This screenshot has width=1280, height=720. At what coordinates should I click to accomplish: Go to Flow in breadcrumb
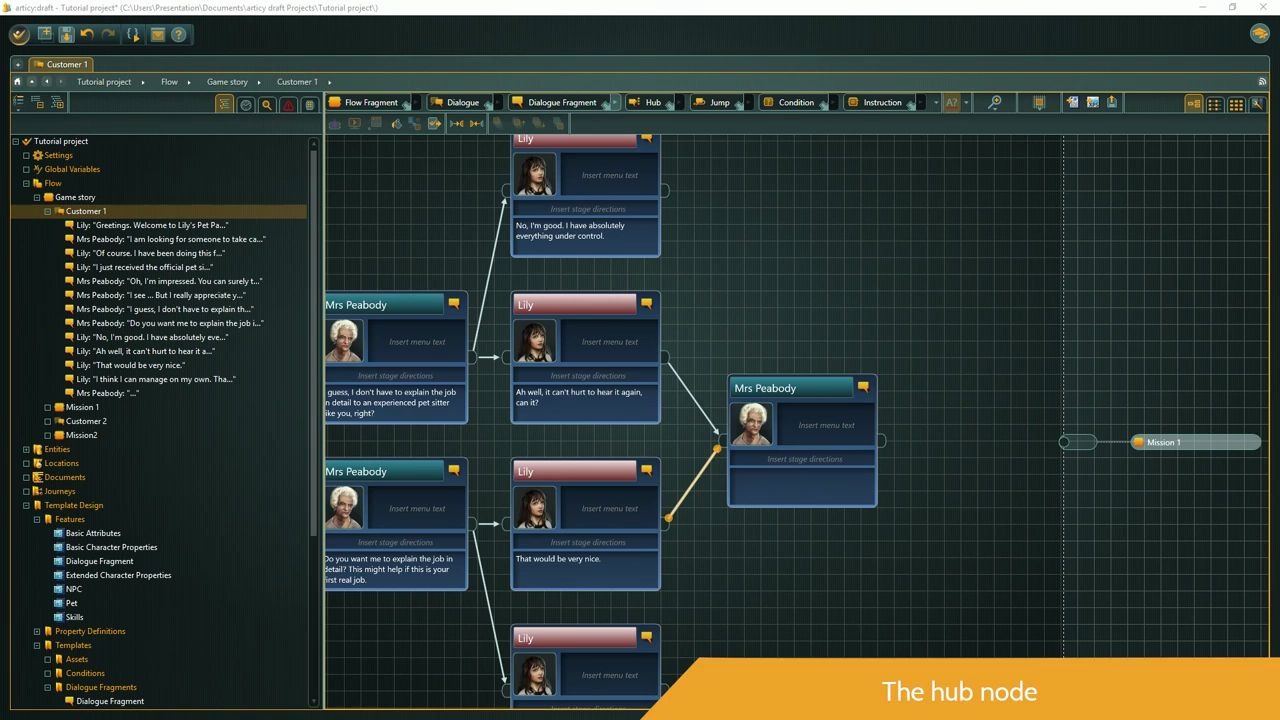coord(169,82)
